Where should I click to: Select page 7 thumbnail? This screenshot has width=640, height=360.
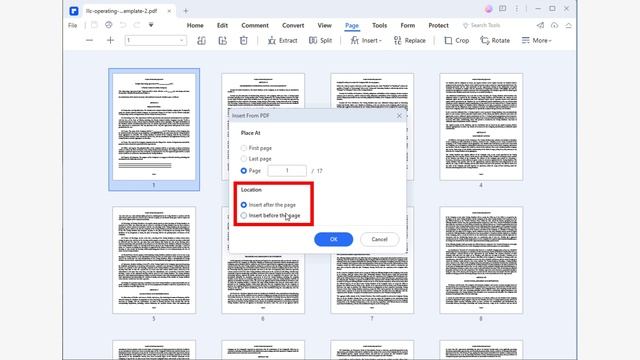tap(372, 284)
